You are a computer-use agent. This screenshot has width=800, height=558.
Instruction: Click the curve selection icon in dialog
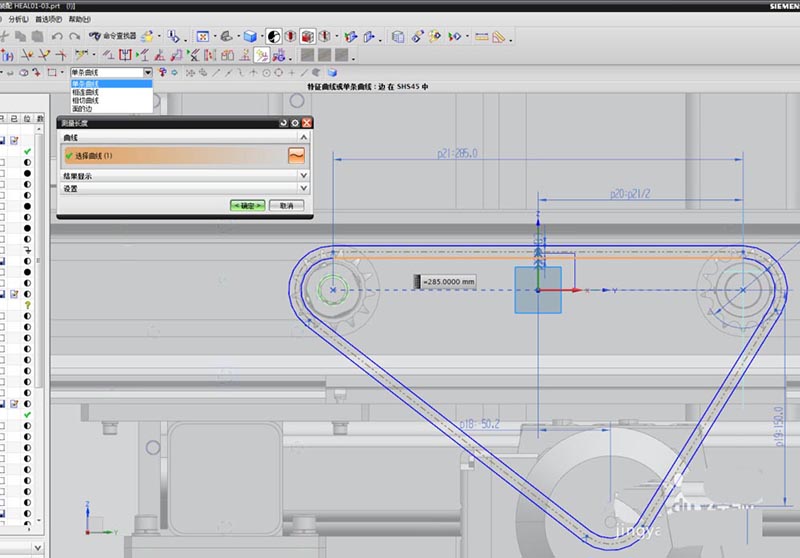pyautogui.click(x=296, y=155)
